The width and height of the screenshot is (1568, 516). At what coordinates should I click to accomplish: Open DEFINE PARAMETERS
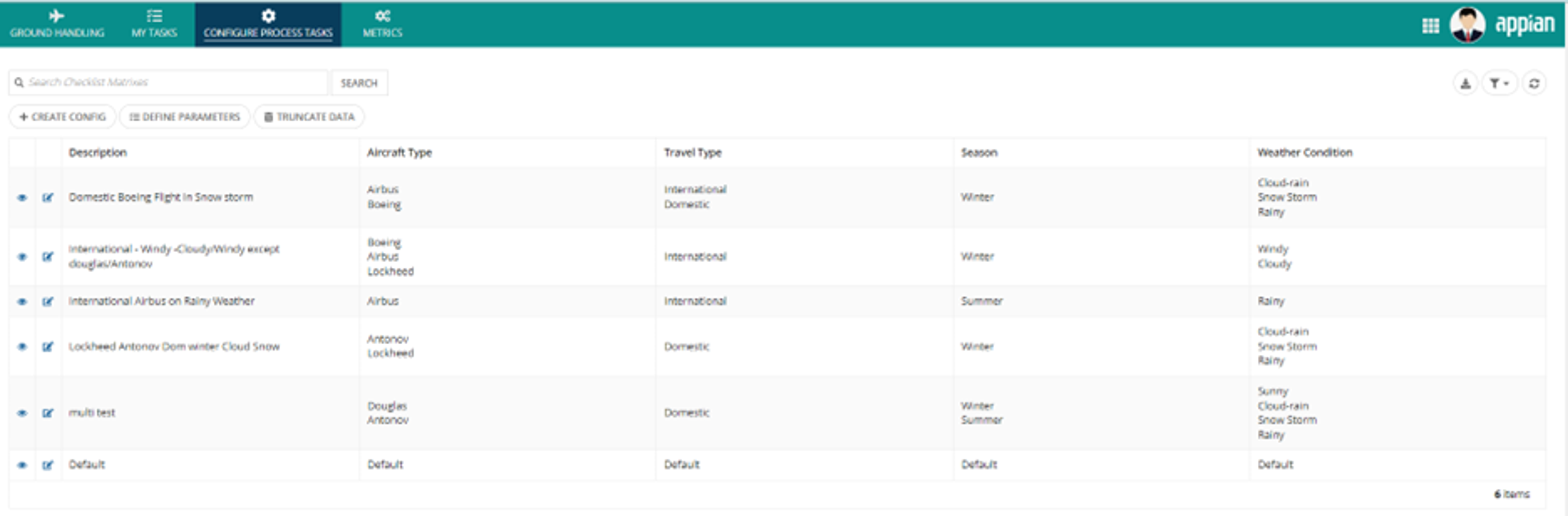pyautogui.click(x=185, y=116)
